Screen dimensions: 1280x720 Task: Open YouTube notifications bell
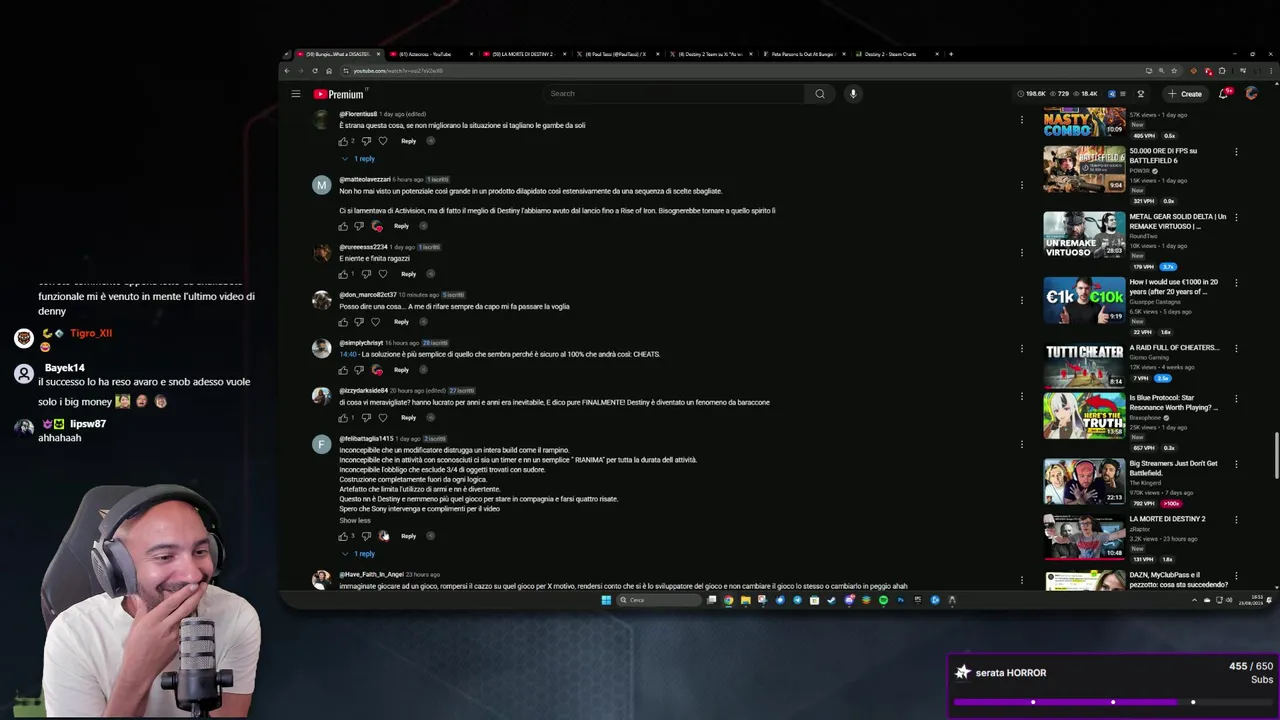point(1223,94)
